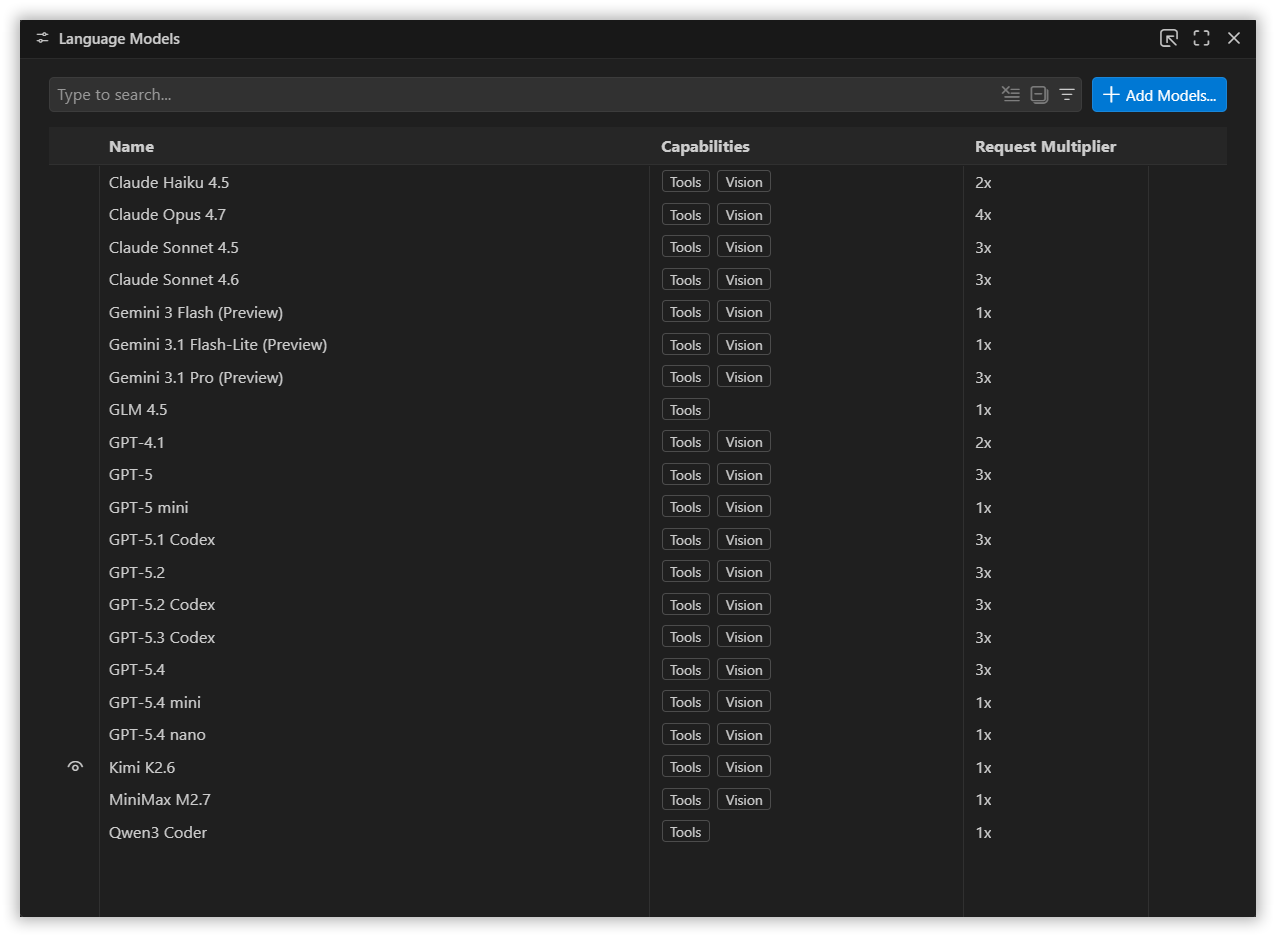Click the Add Models button
This screenshot has height=937, width=1276.
(x=1159, y=95)
